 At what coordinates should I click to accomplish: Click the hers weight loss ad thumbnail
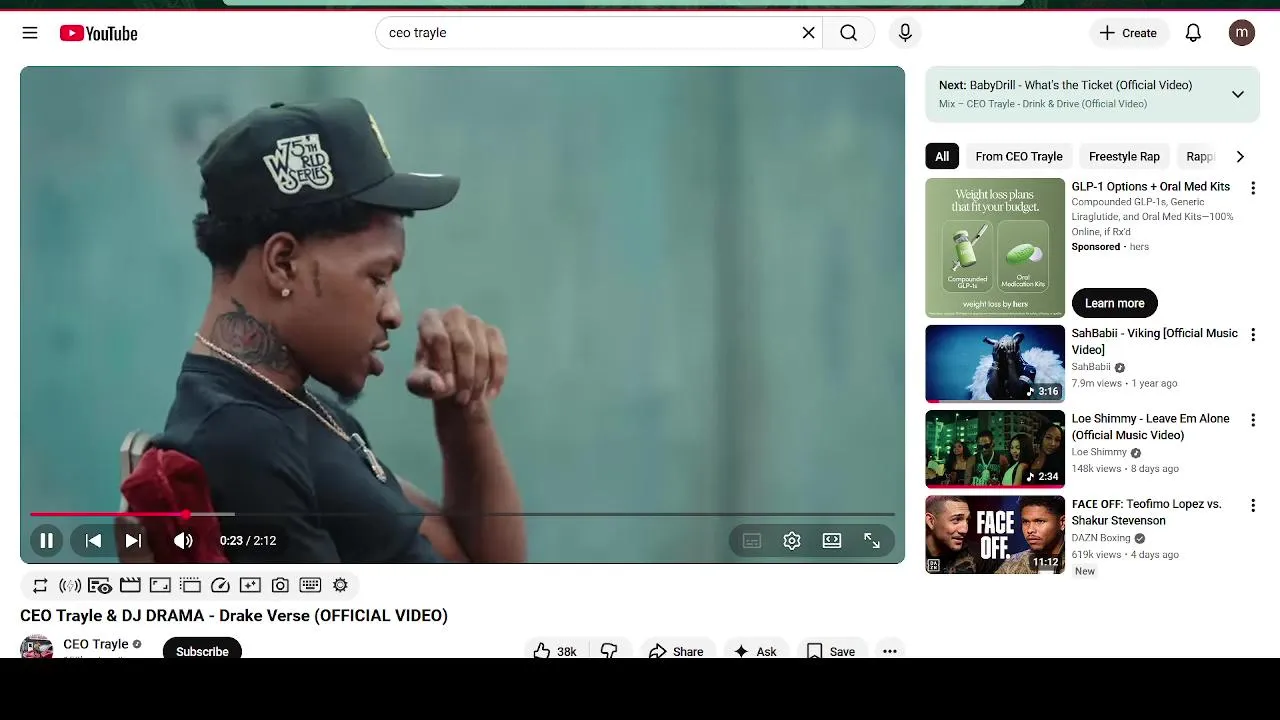995,248
